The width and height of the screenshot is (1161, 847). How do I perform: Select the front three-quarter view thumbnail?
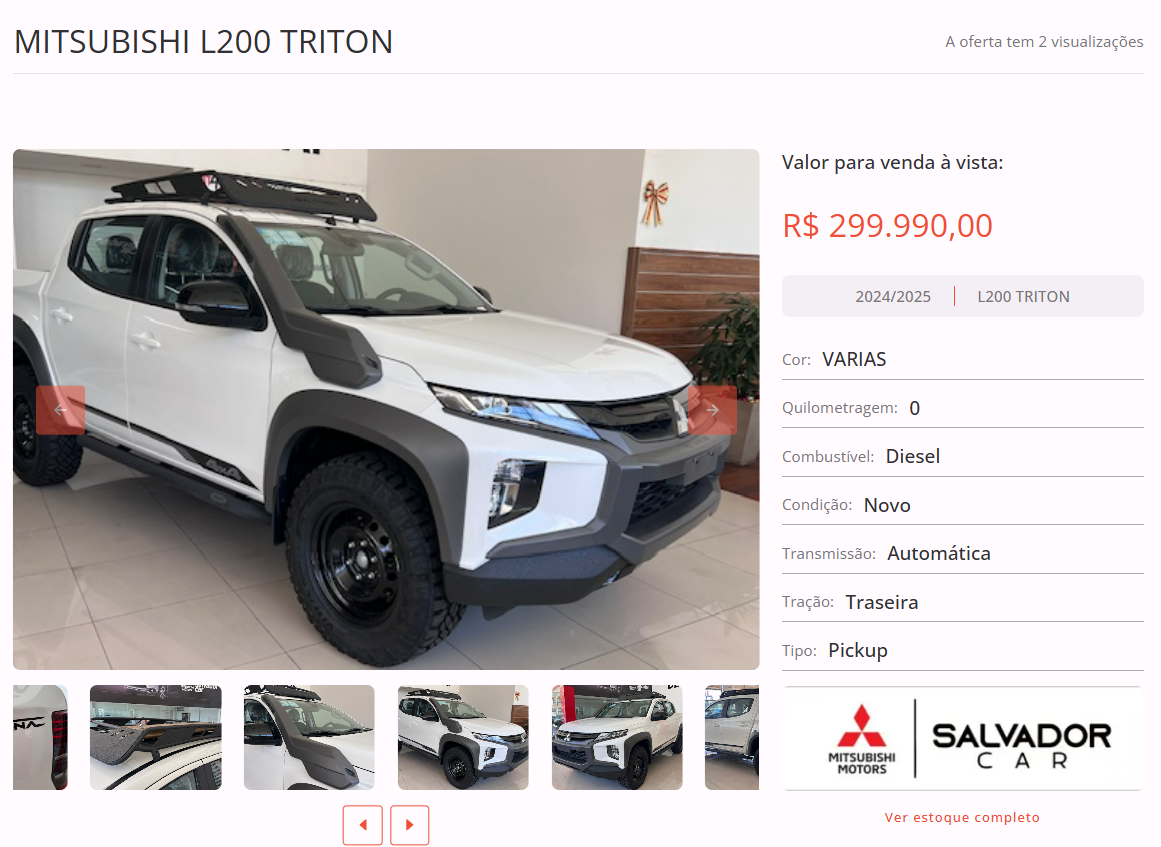pyautogui.click(x=464, y=737)
